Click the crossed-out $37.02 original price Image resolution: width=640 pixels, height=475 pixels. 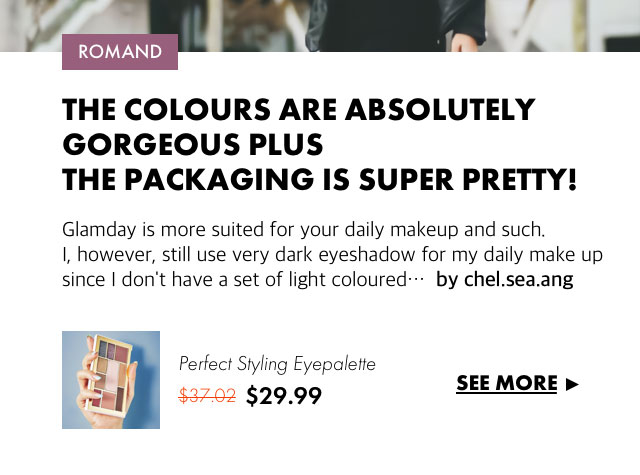[207, 396]
